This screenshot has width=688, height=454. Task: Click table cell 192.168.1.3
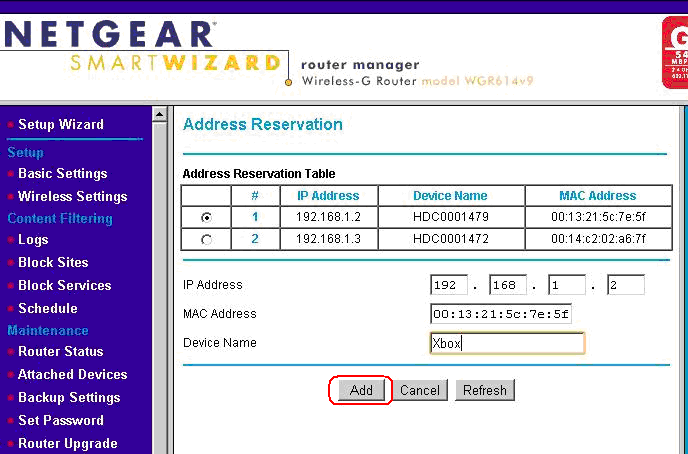click(328, 239)
